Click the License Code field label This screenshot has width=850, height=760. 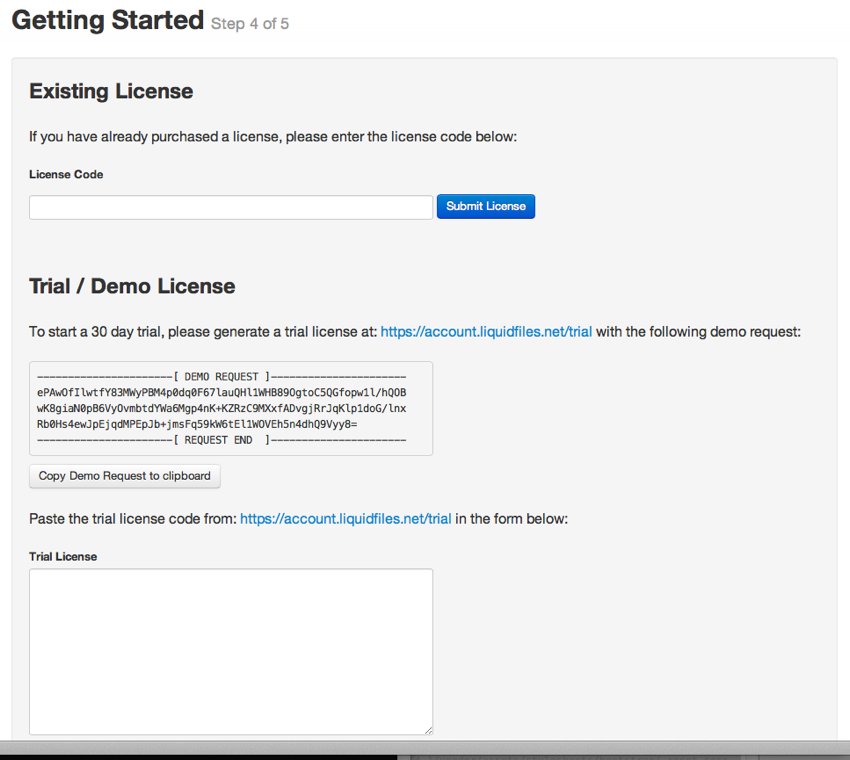(66, 174)
